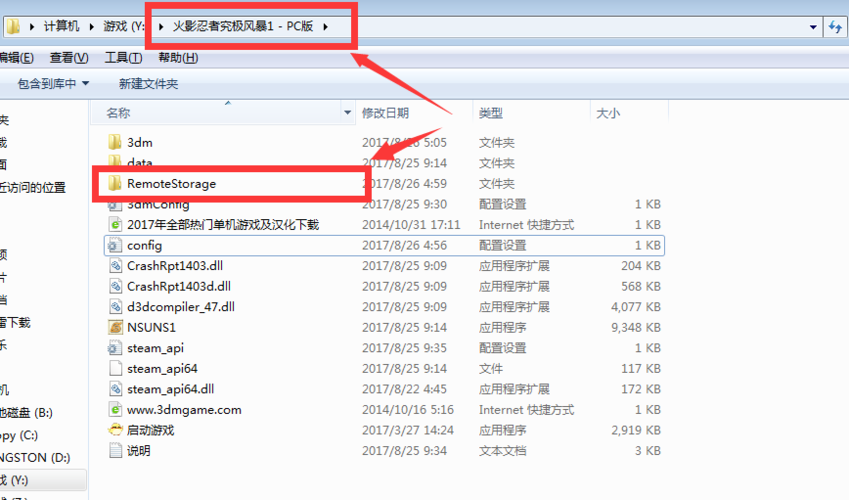Open 最近访问的位置 in the navigation pane
849x500 pixels.
[x=32, y=187]
